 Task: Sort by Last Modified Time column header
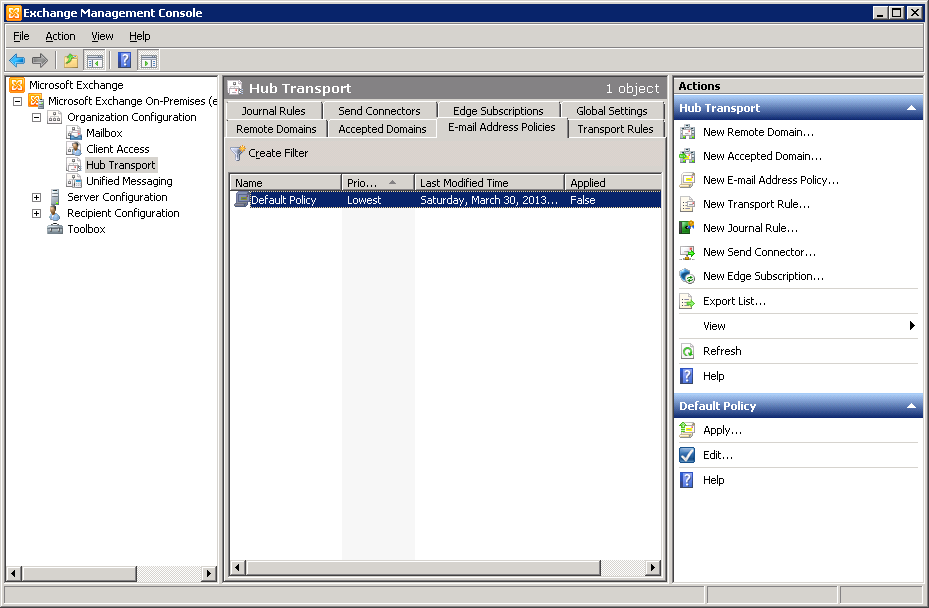coord(489,183)
